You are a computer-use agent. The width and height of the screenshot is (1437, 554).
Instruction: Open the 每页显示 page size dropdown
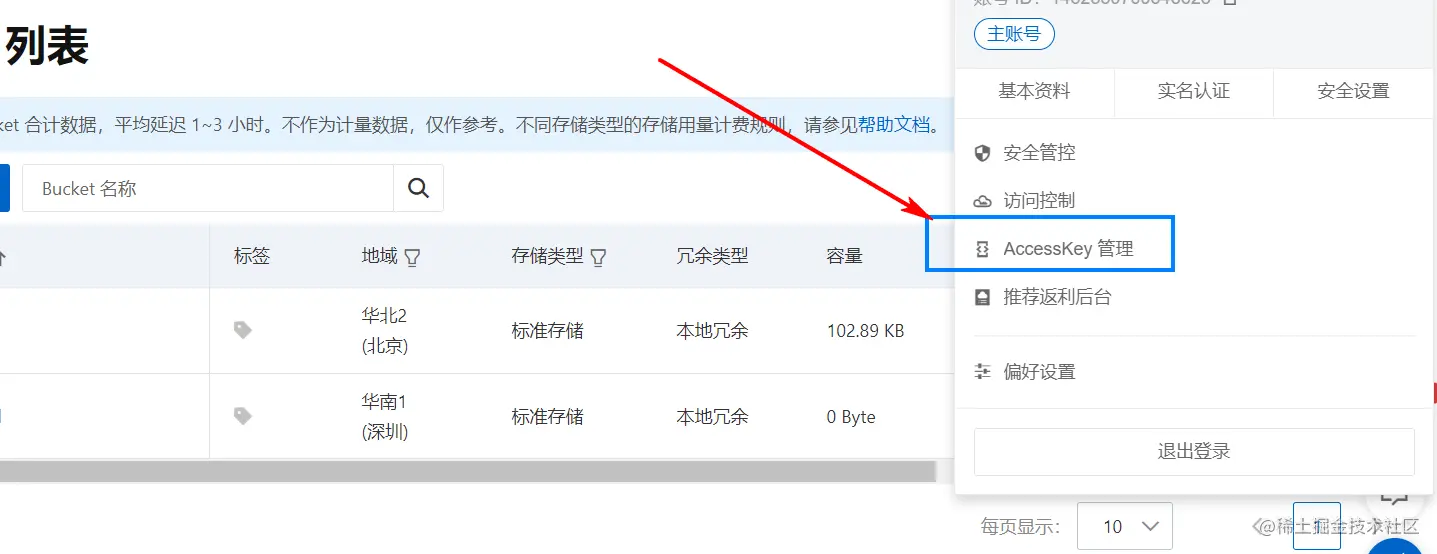pyautogui.click(x=1125, y=526)
